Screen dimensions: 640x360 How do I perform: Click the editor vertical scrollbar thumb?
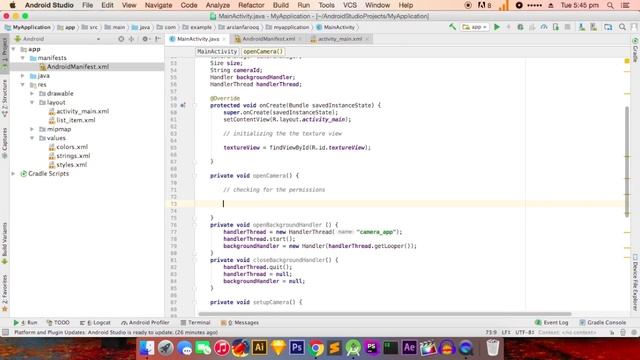627,161
